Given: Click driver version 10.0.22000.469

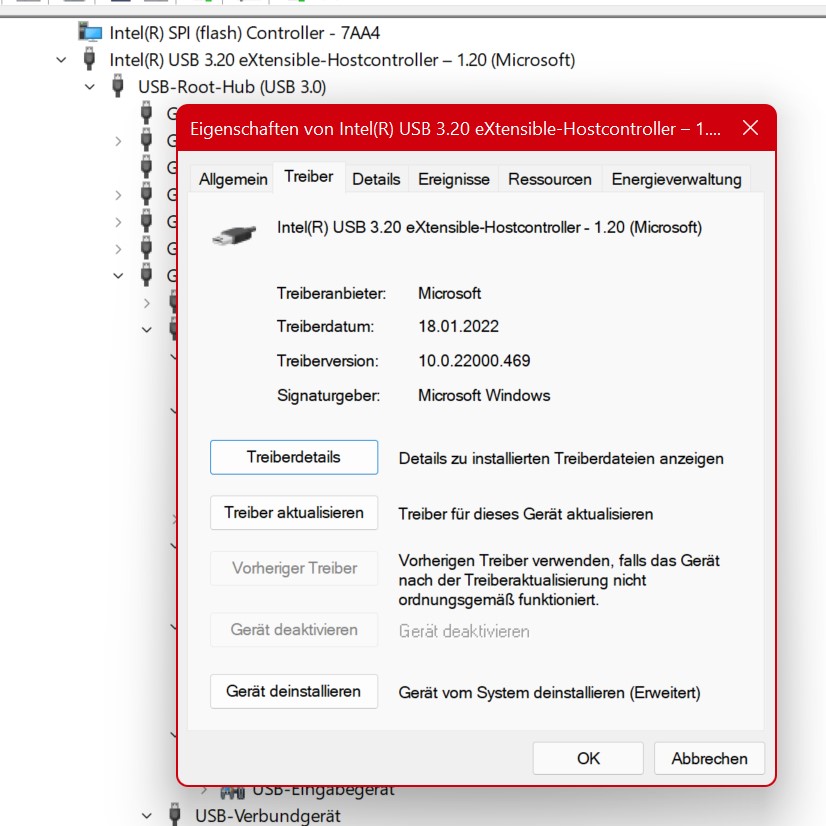Looking at the screenshot, I should [474, 361].
